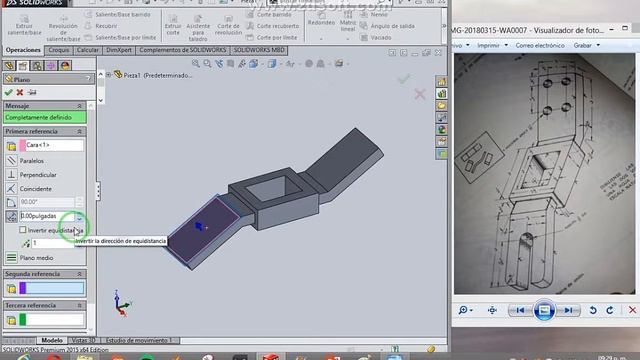Edit the 0.00pulgadas offset distance field

point(47,216)
